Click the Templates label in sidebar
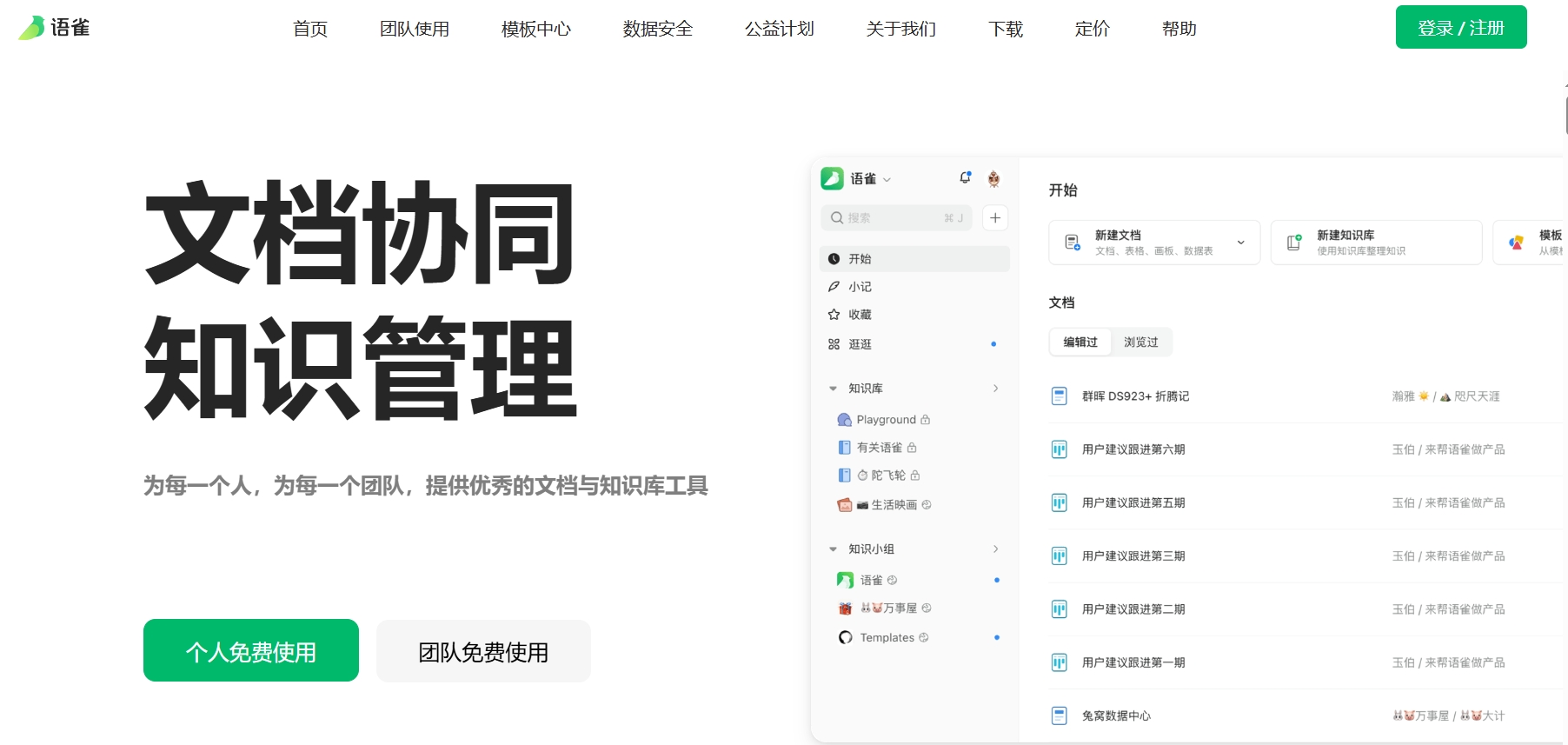The image size is (1568, 745). click(887, 638)
